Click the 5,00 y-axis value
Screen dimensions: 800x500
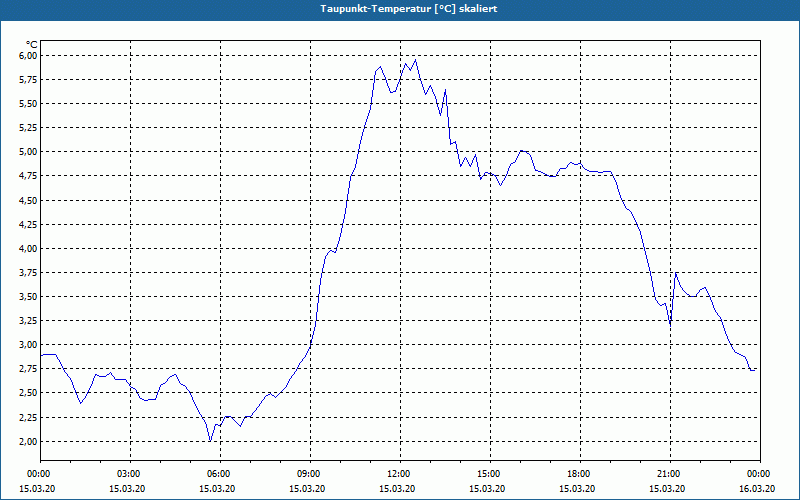28,152
